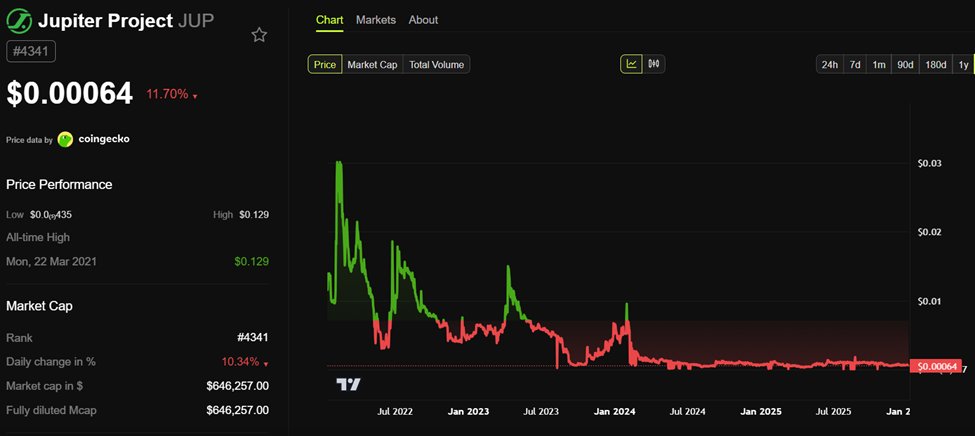Open the Markets tab

pos(376,20)
